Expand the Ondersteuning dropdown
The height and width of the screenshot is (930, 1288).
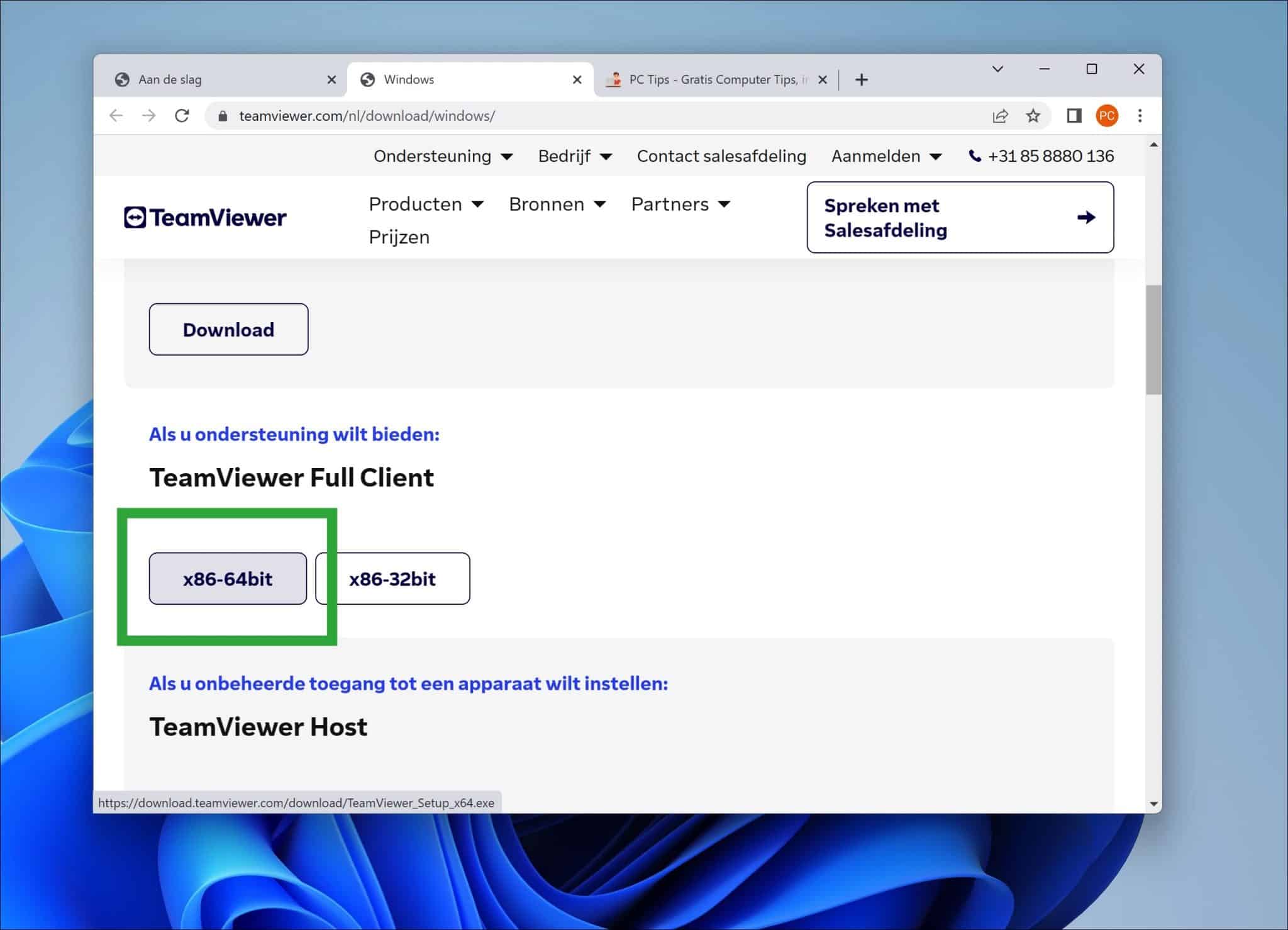(x=442, y=156)
